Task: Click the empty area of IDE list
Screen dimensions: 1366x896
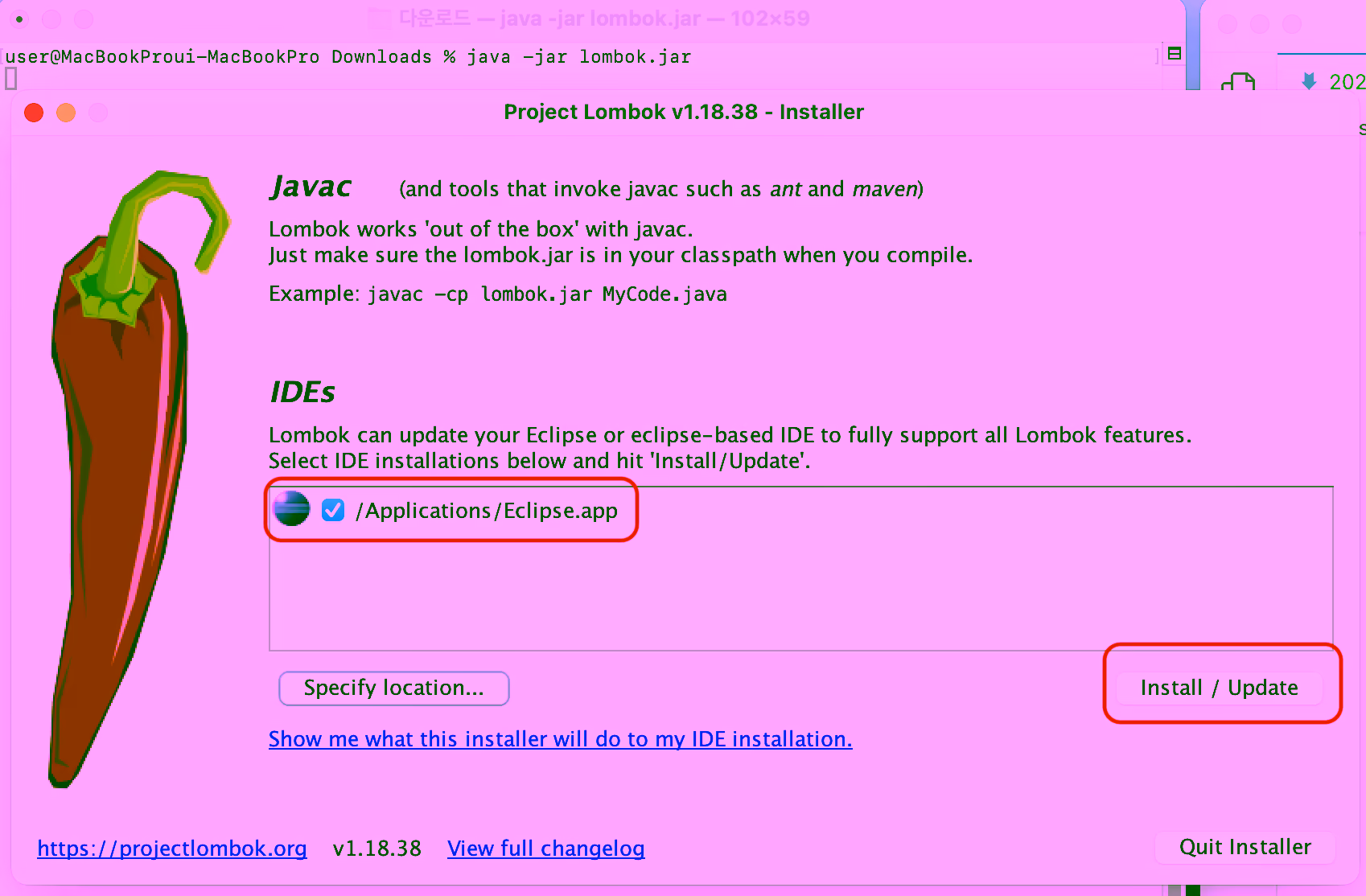Action: (x=800, y=595)
